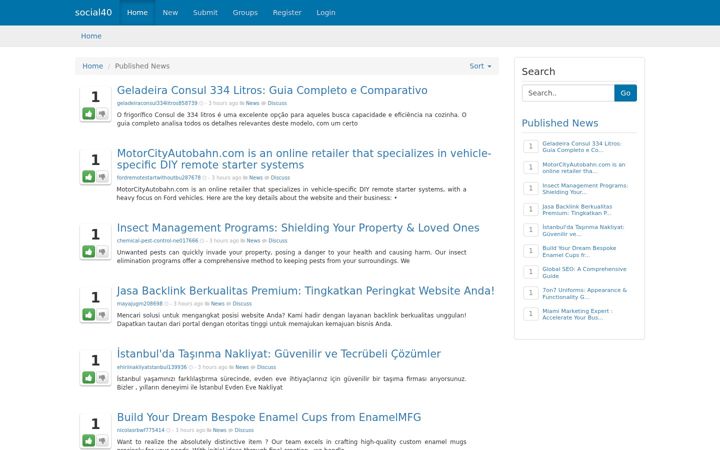Open sidebar link Global SEO: A Comprehensive Guide
The image size is (720, 450).
584,272
